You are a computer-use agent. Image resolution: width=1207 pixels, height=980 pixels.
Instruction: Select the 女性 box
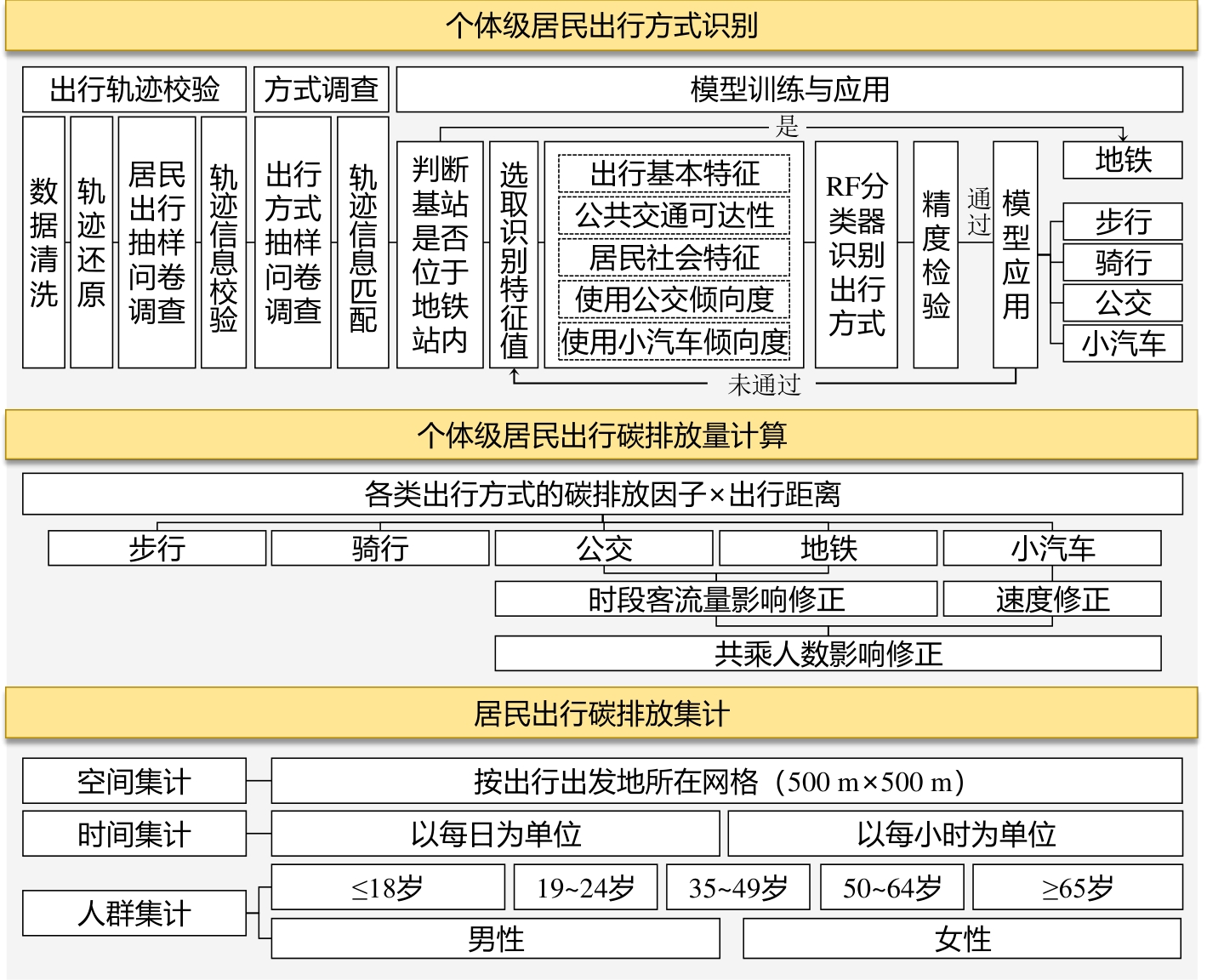(962, 938)
